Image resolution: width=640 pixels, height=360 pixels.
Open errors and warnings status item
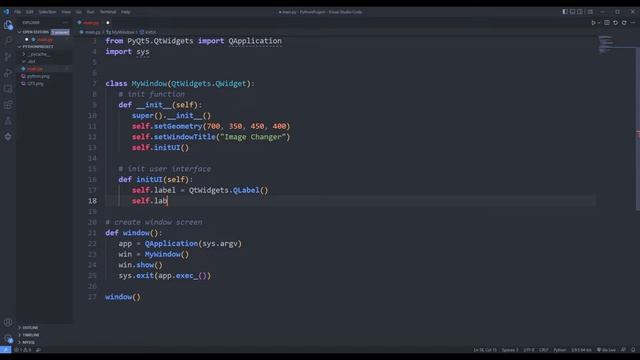[x=23, y=350]
